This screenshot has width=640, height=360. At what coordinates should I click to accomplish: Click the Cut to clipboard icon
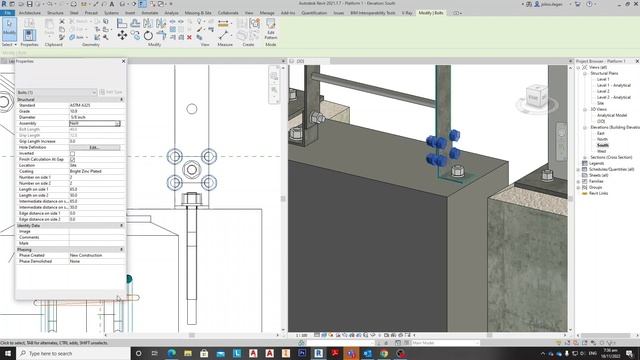62,21
